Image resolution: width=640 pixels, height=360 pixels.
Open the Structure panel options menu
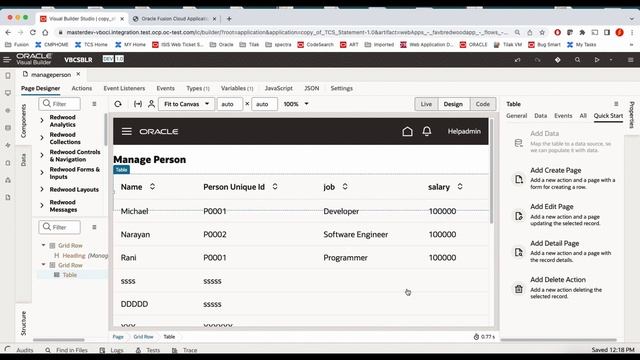click(x=94, y=227)
